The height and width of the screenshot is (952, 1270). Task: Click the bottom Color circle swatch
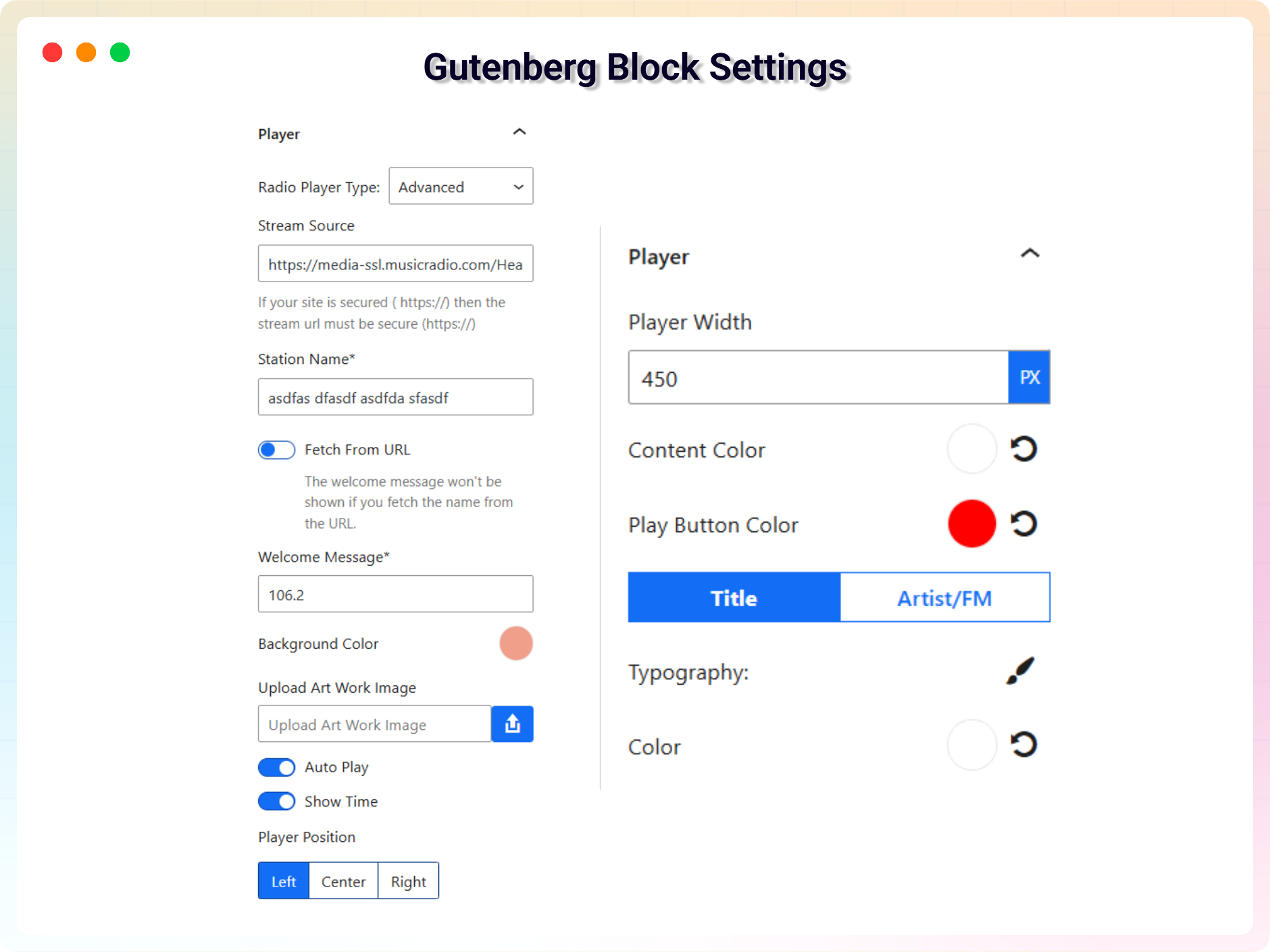(971, 744)
